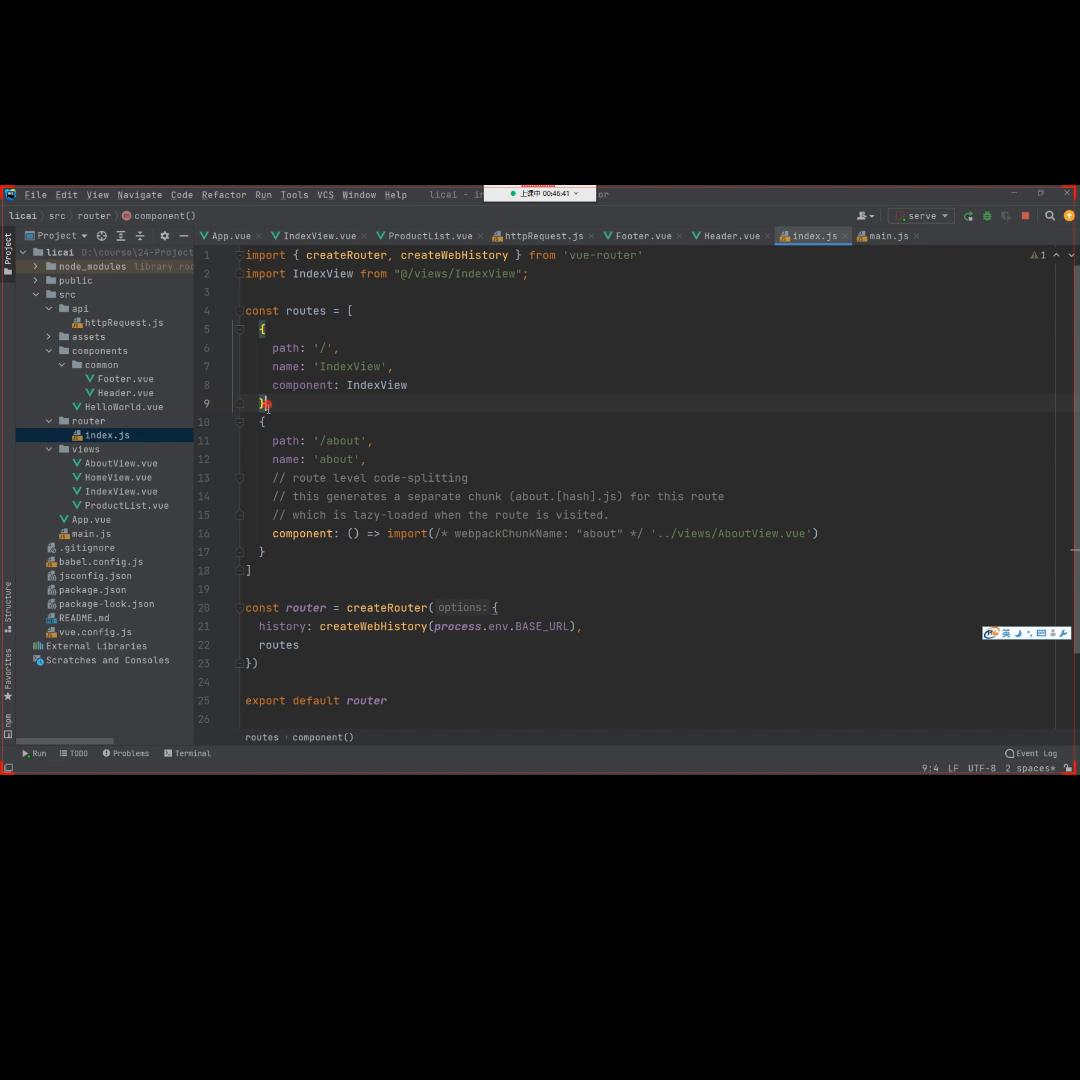Open Search Everywhere magnifier icon
The height and width of the screenshot is (1080, 1080).
click(1050, 216)
